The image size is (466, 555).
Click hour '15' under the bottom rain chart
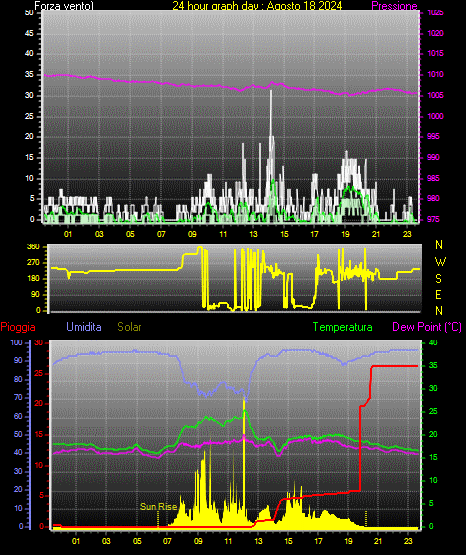click(x=288, y=541)
